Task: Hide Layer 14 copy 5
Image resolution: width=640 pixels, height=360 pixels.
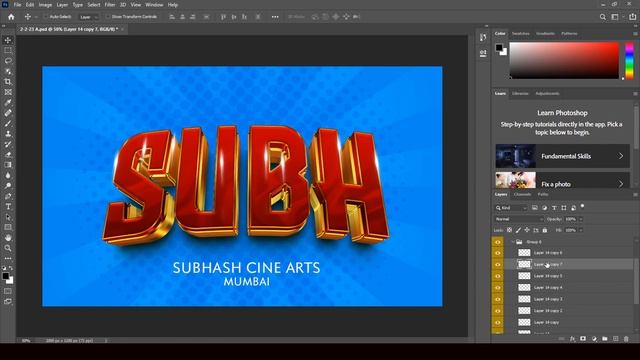Action: click(x=497, y=276)
